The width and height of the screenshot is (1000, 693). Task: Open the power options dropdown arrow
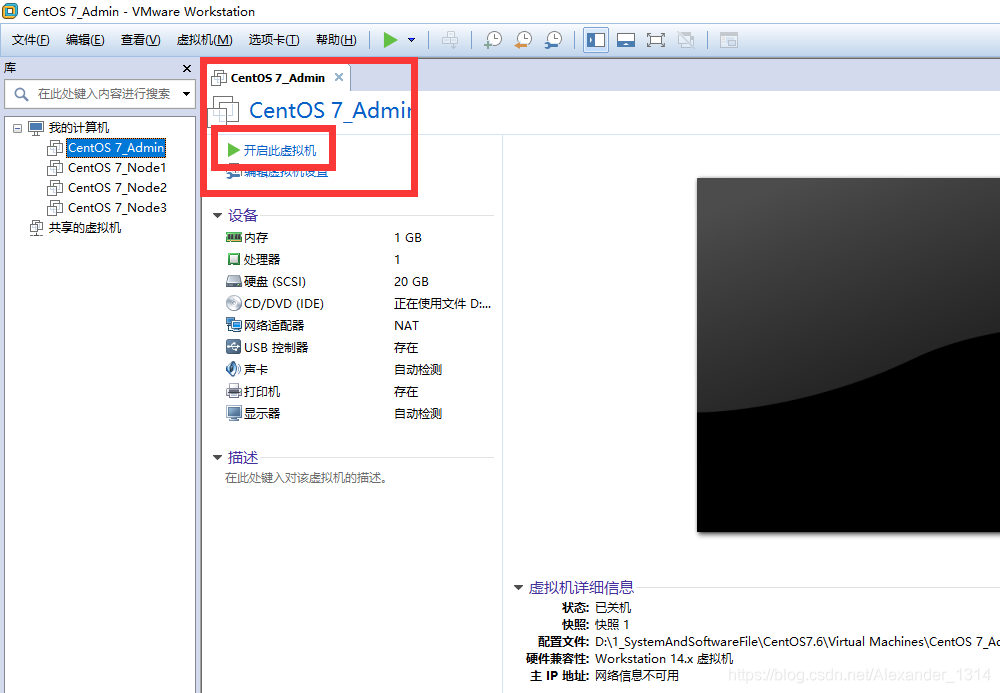tap(411, 40)
